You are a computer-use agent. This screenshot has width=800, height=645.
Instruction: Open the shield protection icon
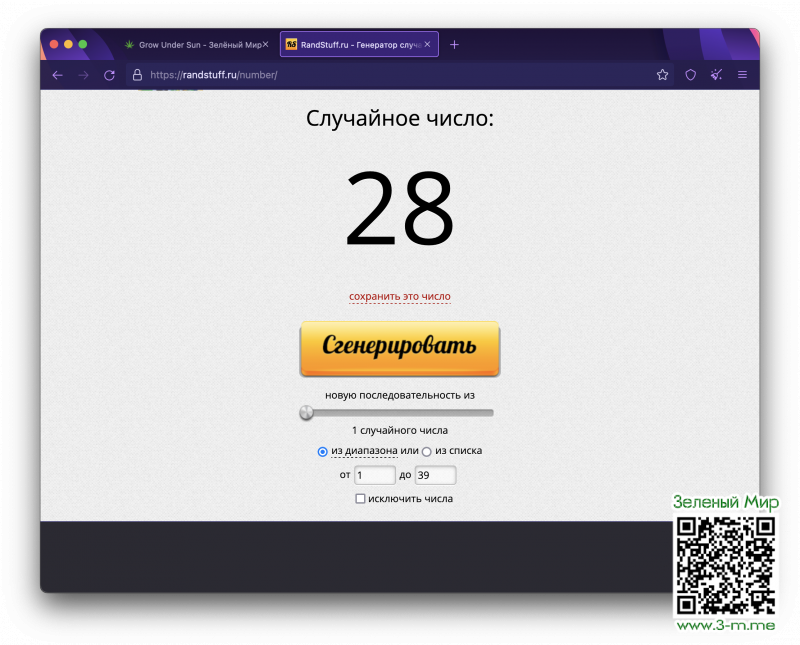click(x=690, y=75)
